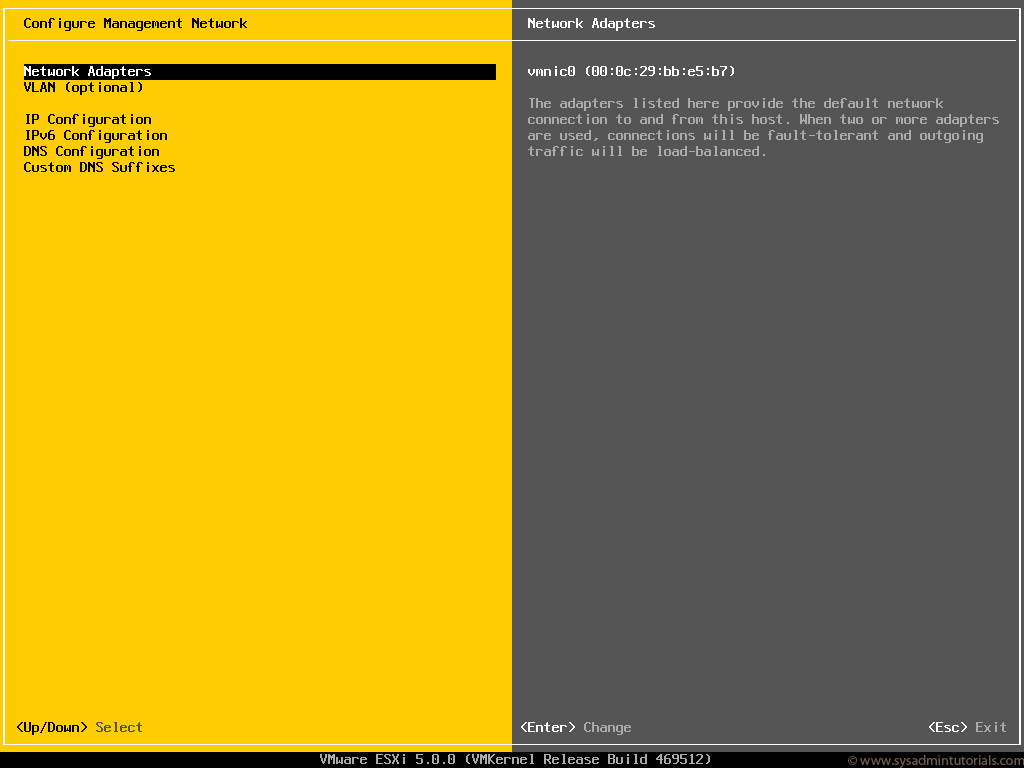Click the VMware ESXi 5.0.0 build text

[x=515, y=760]
